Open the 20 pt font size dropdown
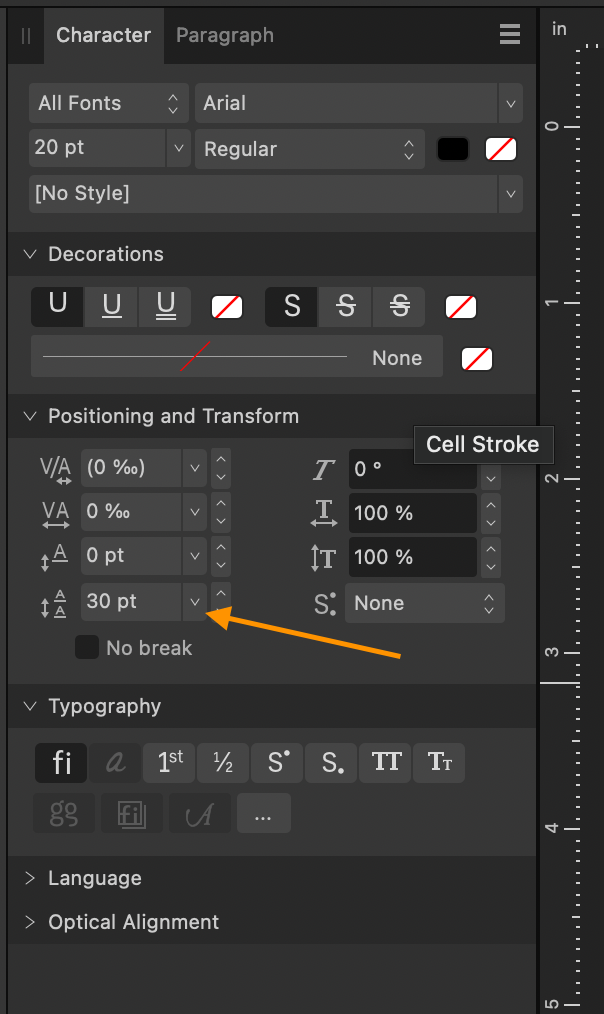The height and width of the screenshot is (1014, 604). (x=108, y=149)
